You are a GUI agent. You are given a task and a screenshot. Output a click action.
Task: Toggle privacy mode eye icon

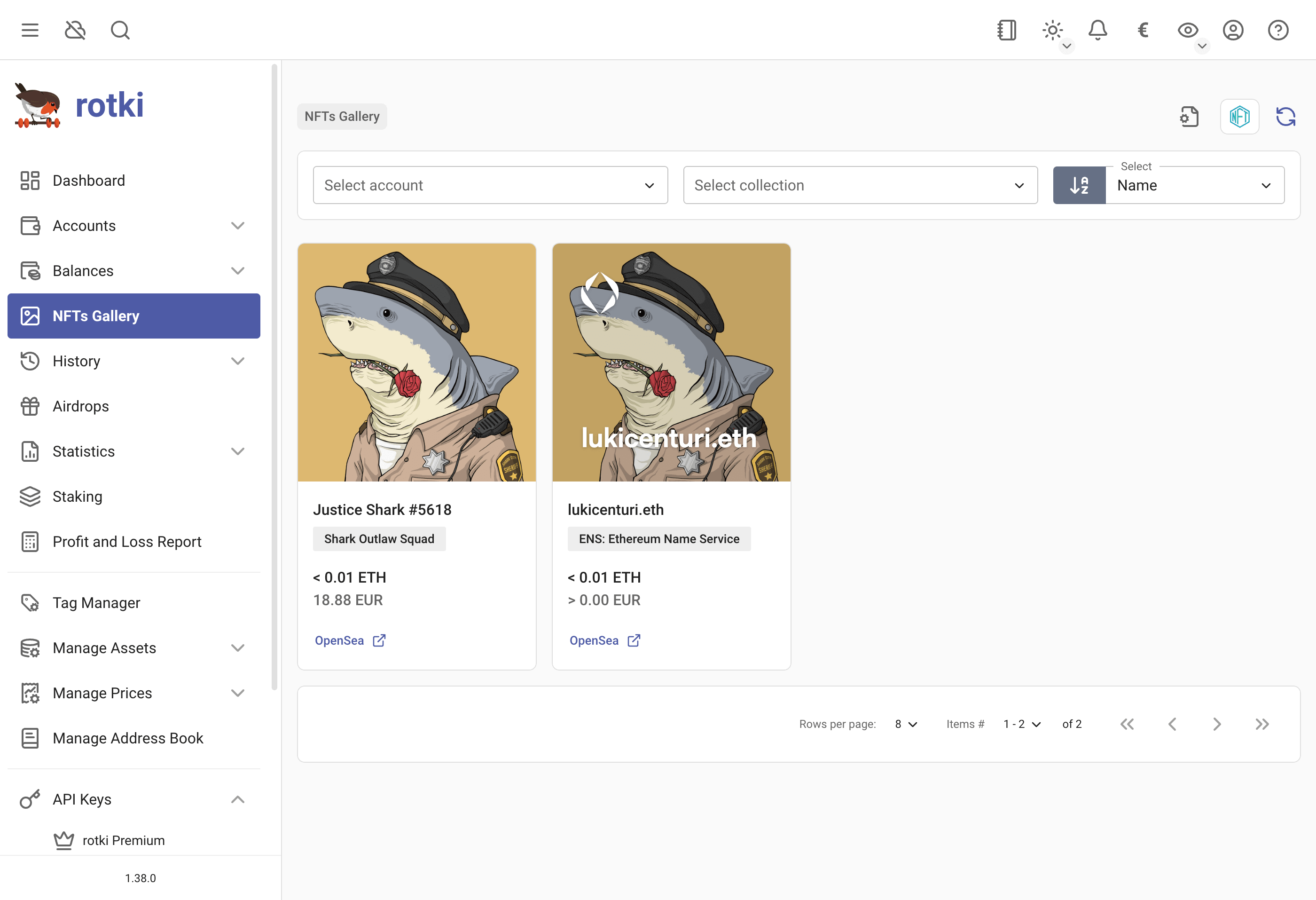1188,30
